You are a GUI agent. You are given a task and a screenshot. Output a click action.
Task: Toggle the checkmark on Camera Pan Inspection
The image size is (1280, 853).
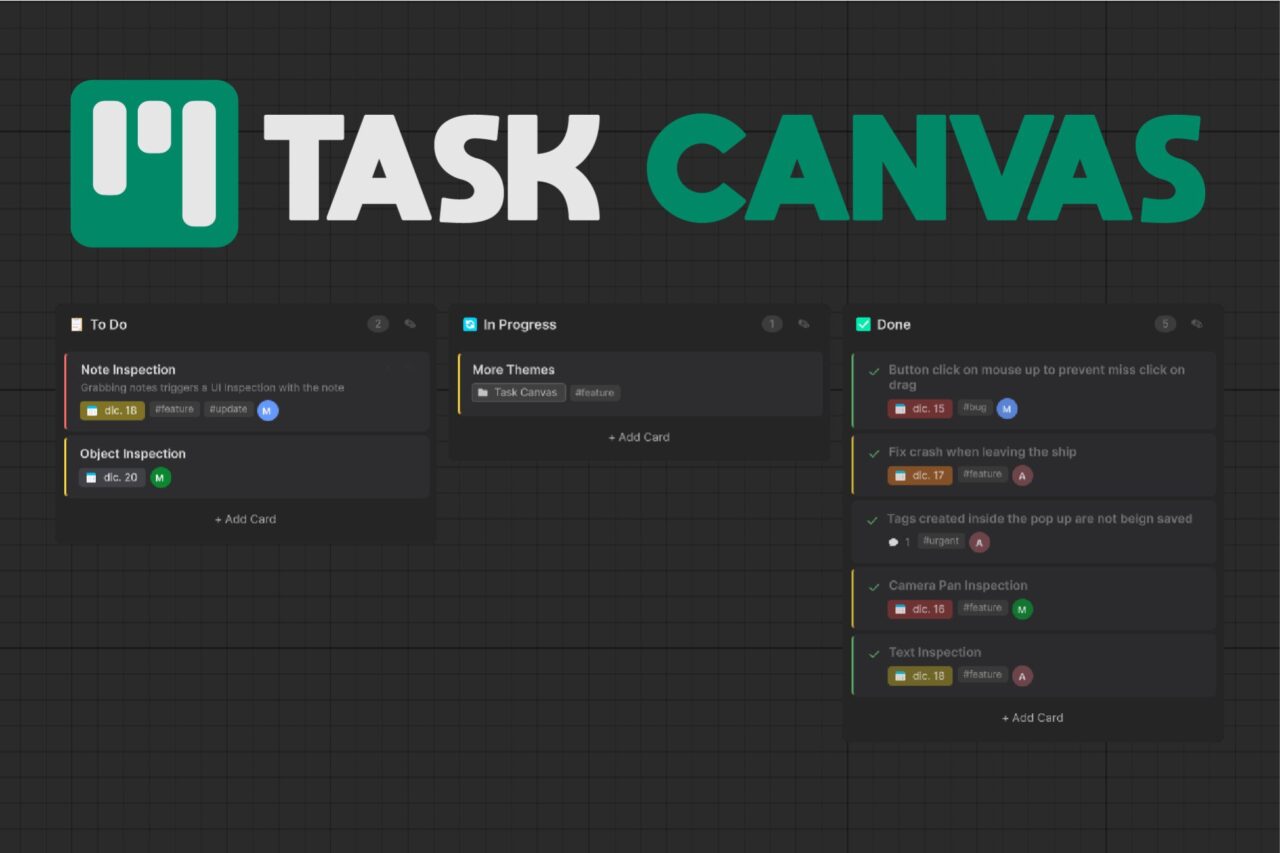(x=873, y=586)
